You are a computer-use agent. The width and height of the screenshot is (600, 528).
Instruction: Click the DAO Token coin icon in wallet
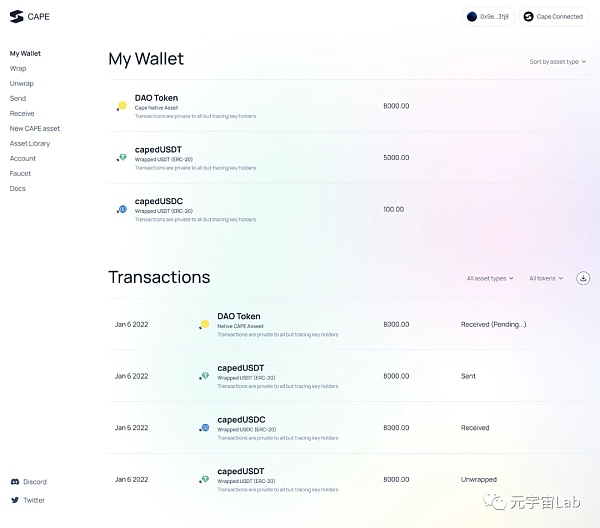(x=122, y=105)
